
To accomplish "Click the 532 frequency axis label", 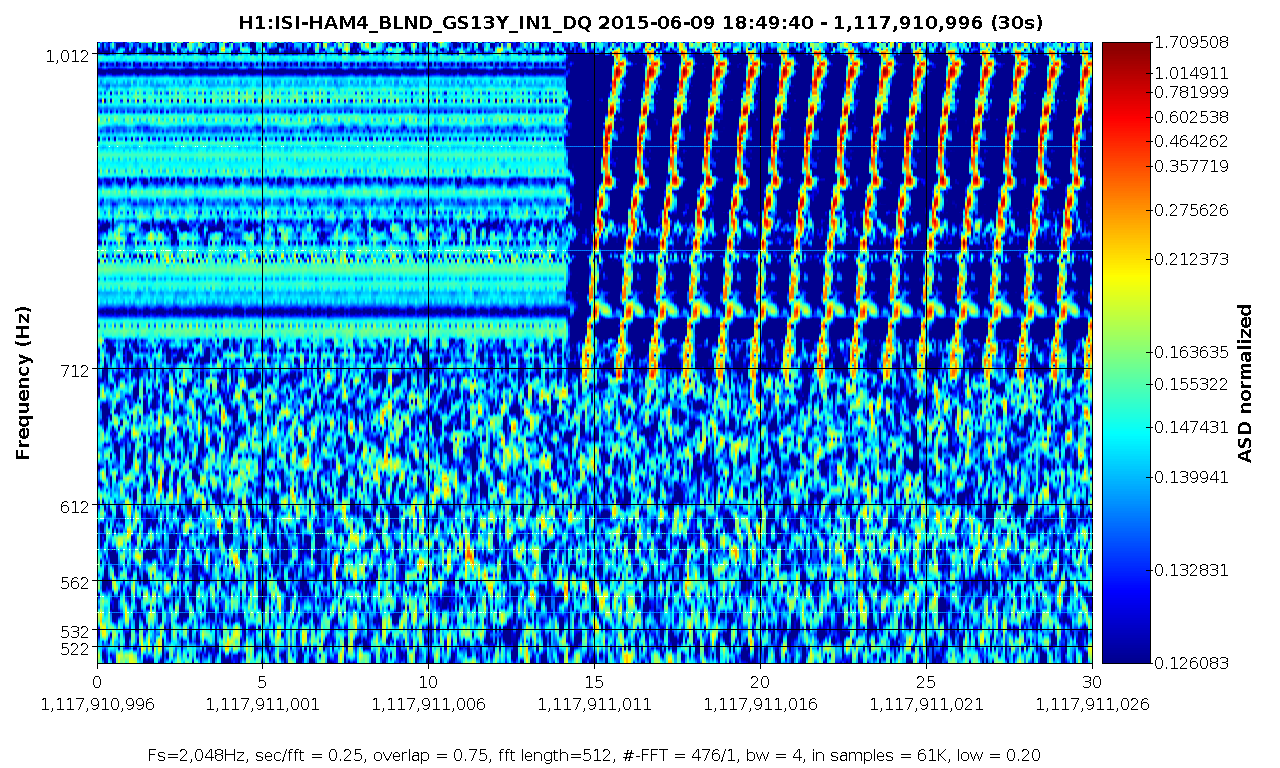I will (76, 631).
